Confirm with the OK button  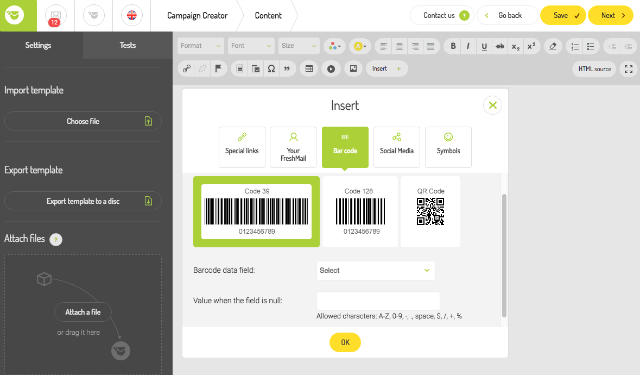345,342
